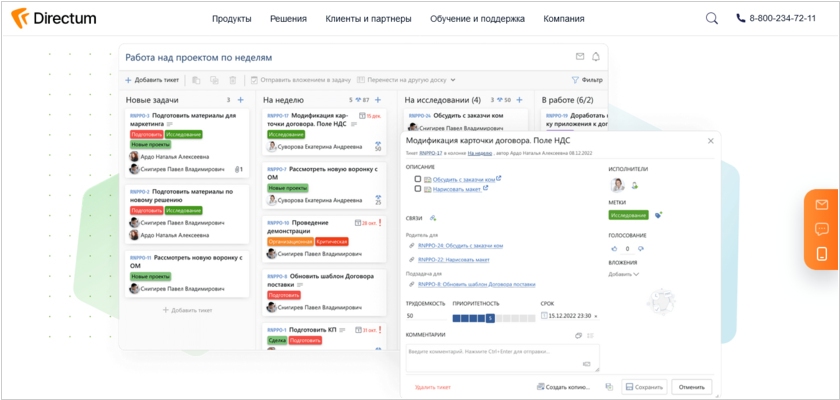Check the 'Обсудить с заказчиком' checkbox
Viewport: 840px width, 400px height.
pyautogui.click(x=418, y=179)
